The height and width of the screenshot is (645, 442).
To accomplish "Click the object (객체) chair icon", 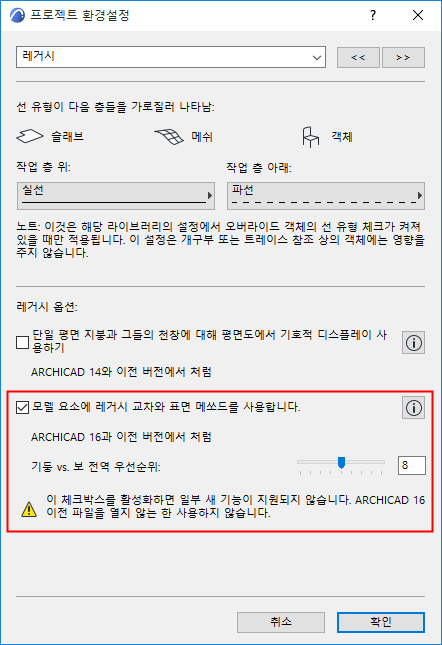I will (310, 137).
